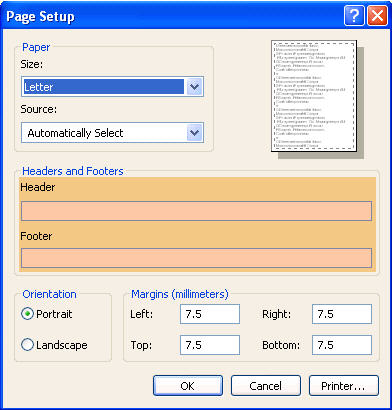The image size is (392, 410).
Task: Close the Page Setup dialog
Action: 377,15
